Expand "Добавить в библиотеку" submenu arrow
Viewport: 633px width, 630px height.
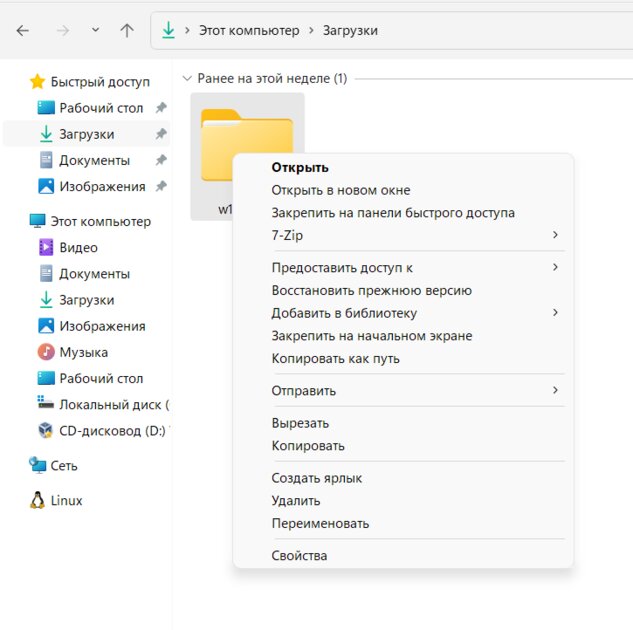coord(555,313)
